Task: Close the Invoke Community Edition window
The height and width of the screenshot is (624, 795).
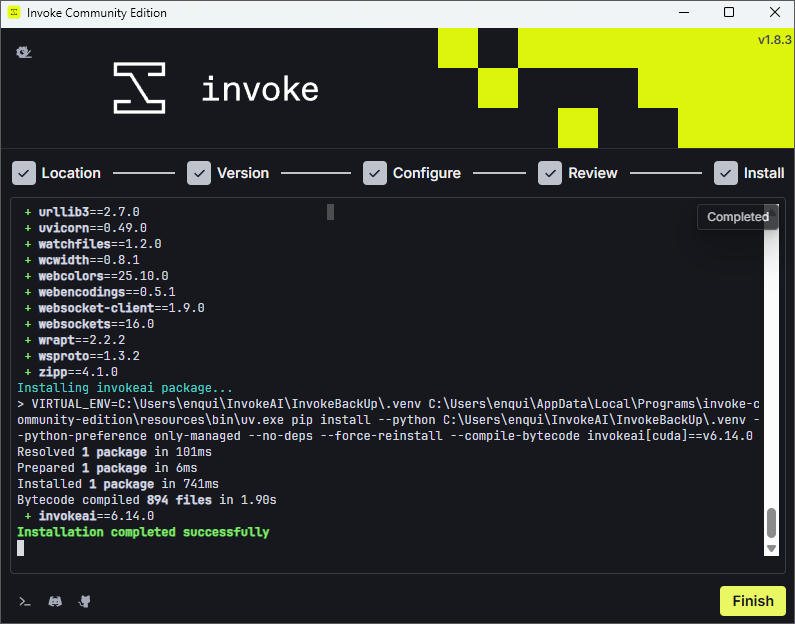Action: point(775,13)
